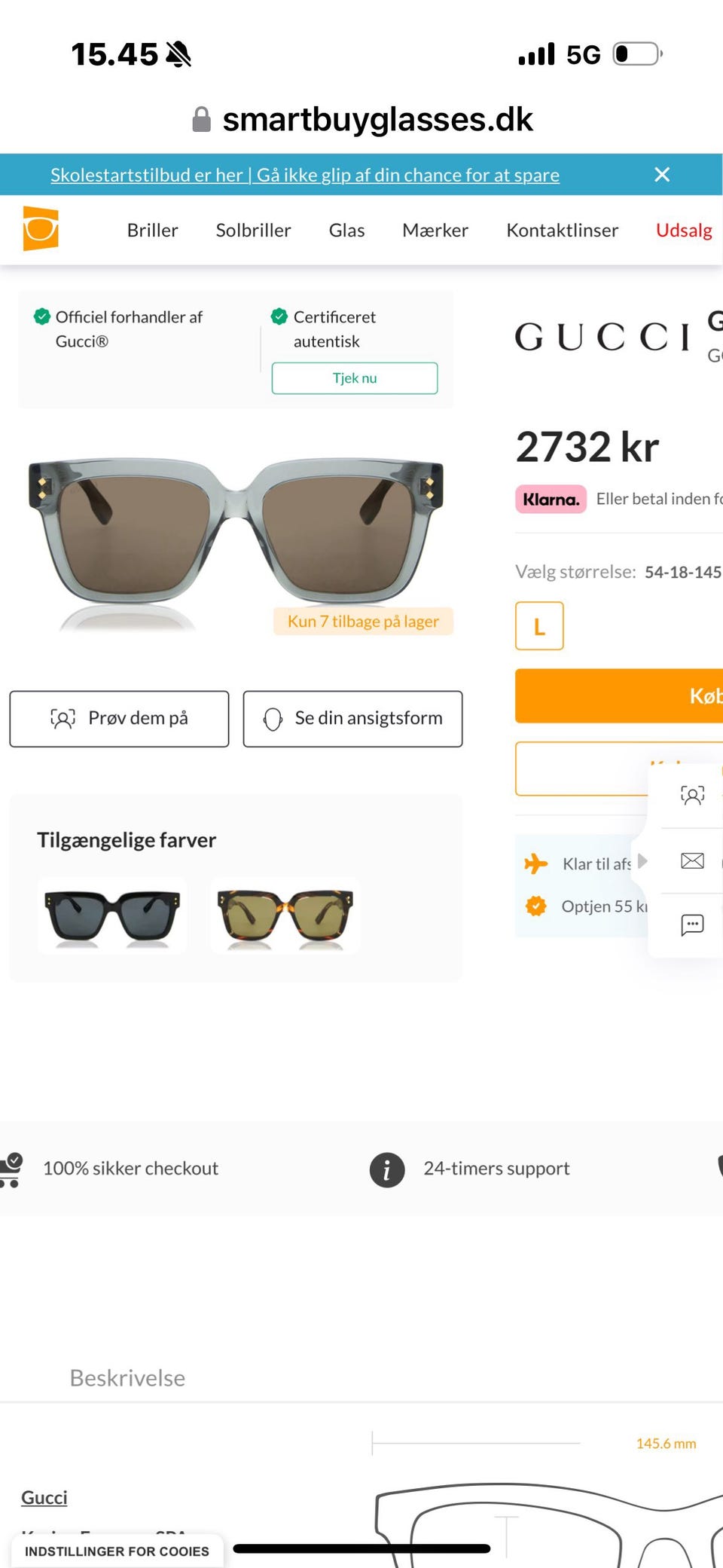Click the virtual try-on floating icon
Image resolution: width=723 pixels, height=1568 pixels.
pos(692,795)
